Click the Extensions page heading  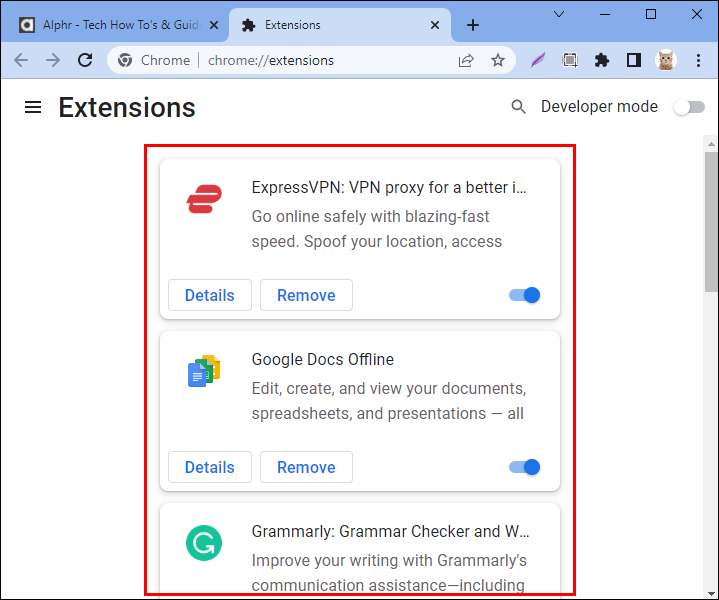(127, 108)
